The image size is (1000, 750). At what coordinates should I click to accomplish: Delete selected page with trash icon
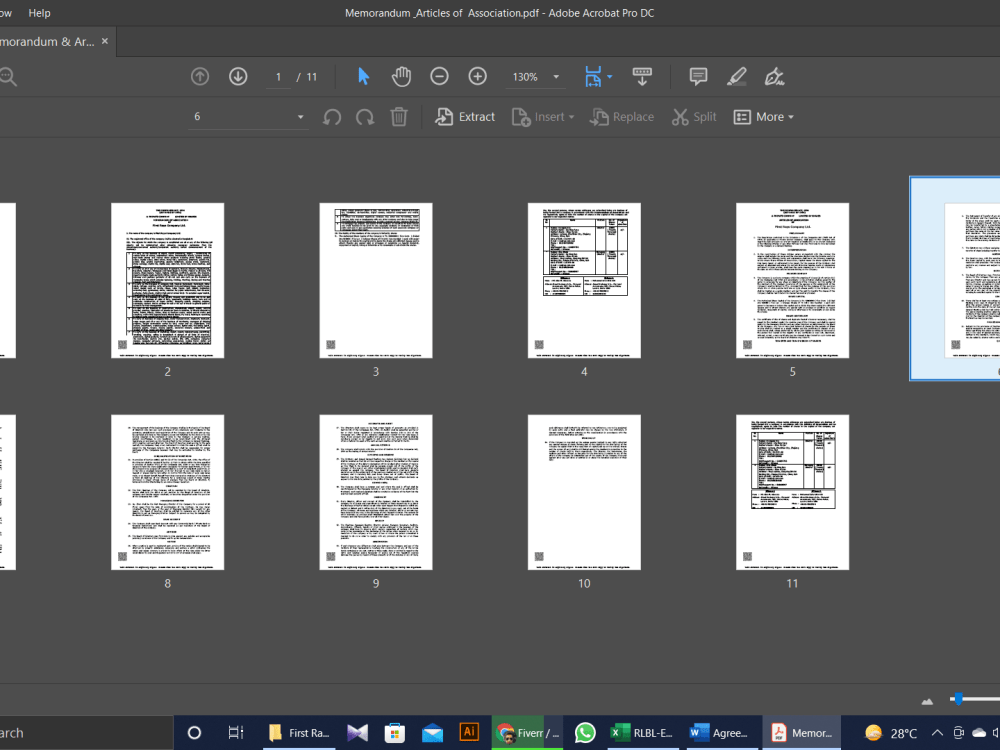pyautogui.click(x=399, y=117)
